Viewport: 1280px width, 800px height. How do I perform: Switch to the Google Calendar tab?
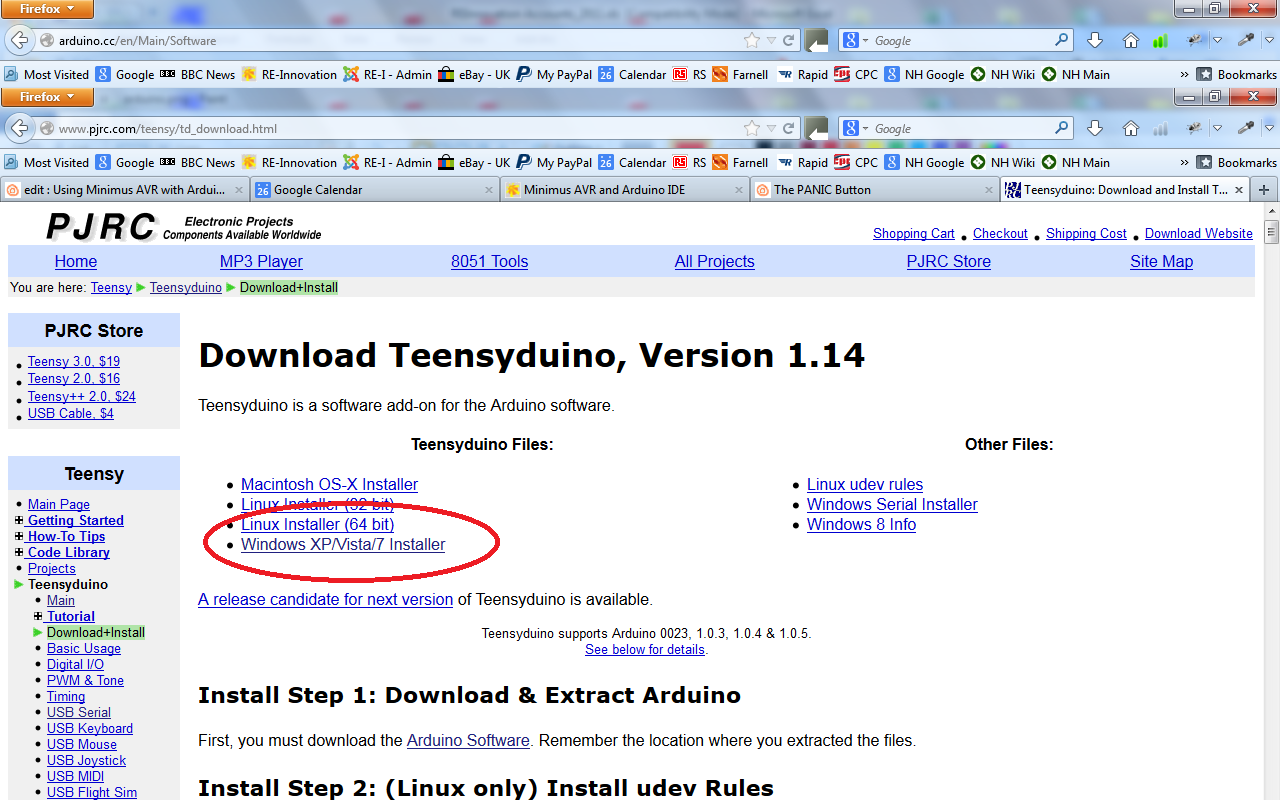375,190
